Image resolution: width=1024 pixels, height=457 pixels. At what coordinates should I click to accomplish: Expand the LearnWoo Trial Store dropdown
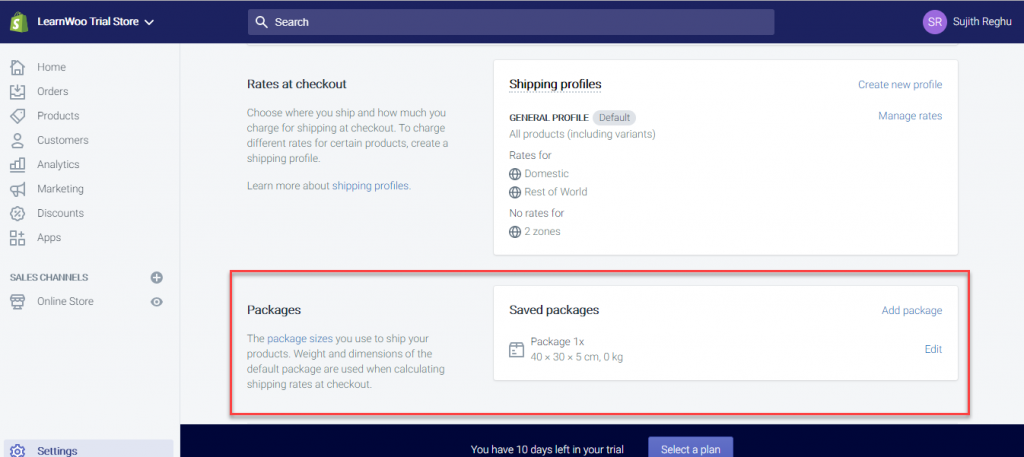click(95, 22)
